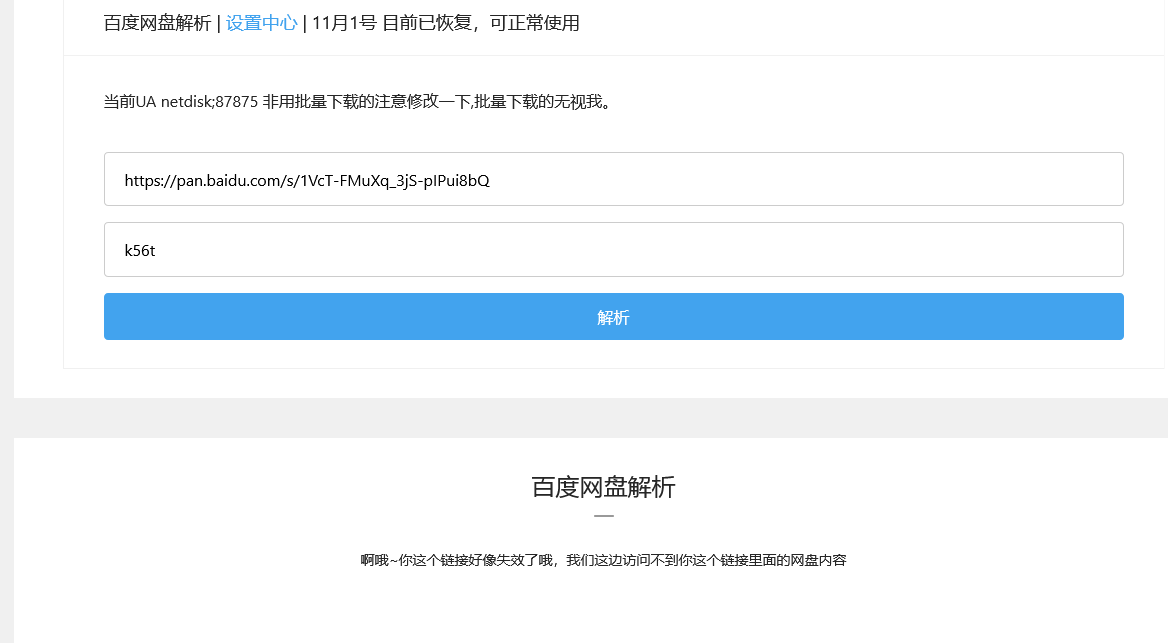This screenshot has height=643, width=1168.
Task: Click the Baidu pan share URL input field
Action: coord(613,179)
